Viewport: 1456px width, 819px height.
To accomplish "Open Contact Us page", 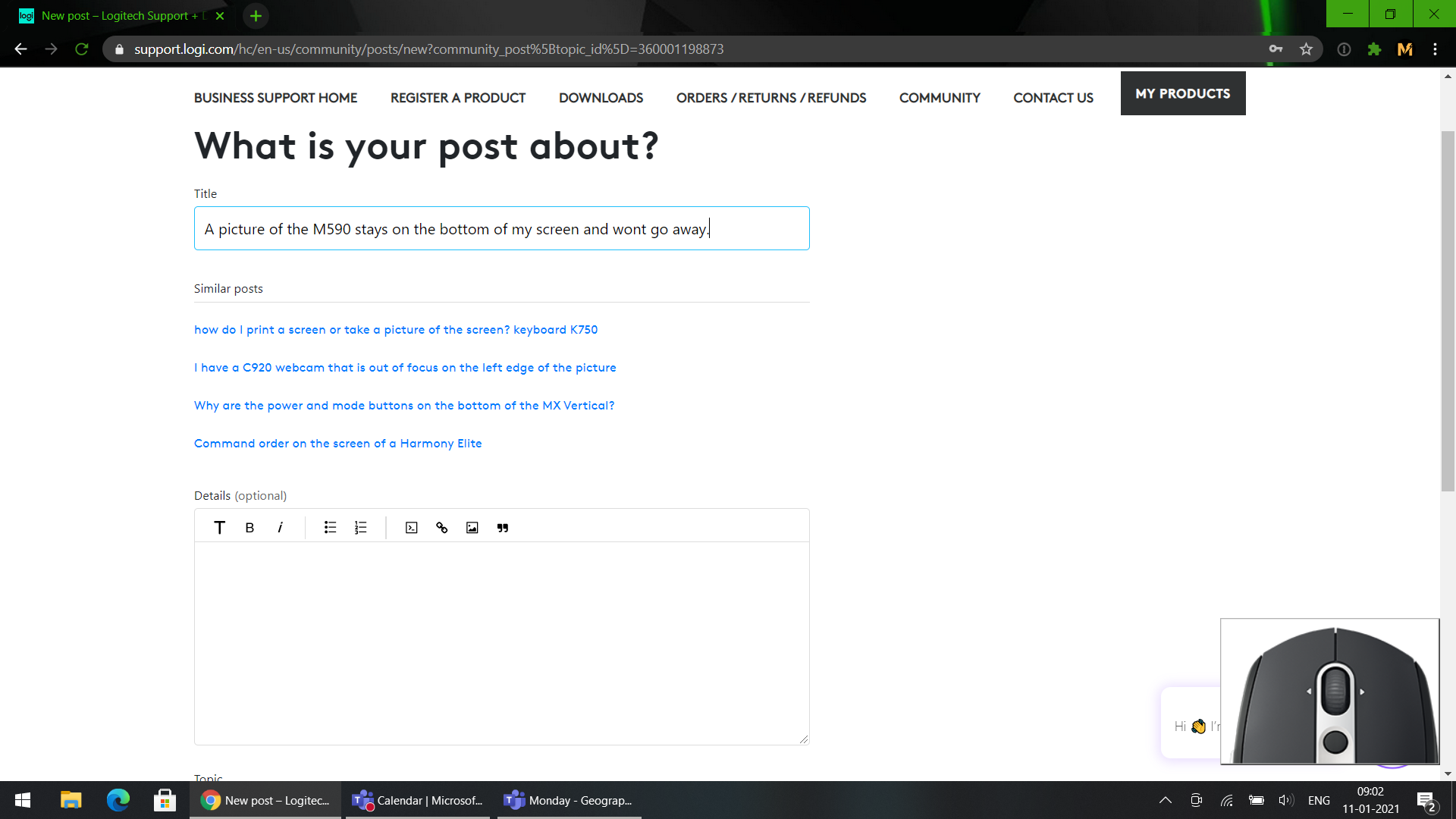I will pyautogui.click(x=1053, y=98).
